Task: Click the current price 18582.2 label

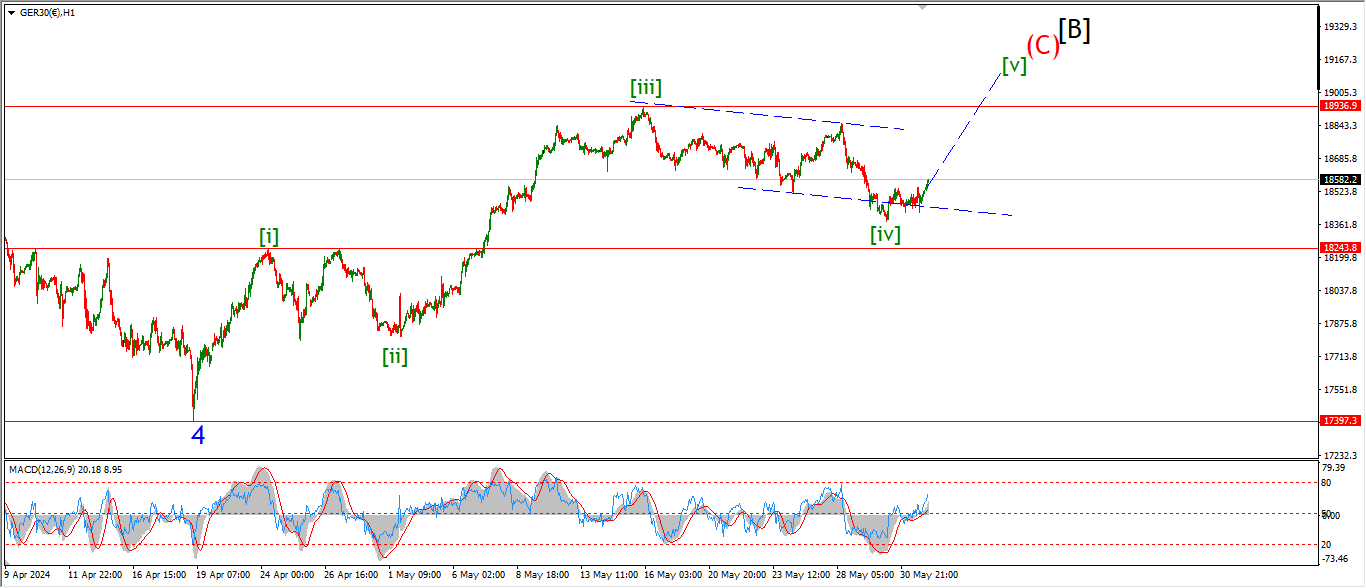Action: 1339,180
